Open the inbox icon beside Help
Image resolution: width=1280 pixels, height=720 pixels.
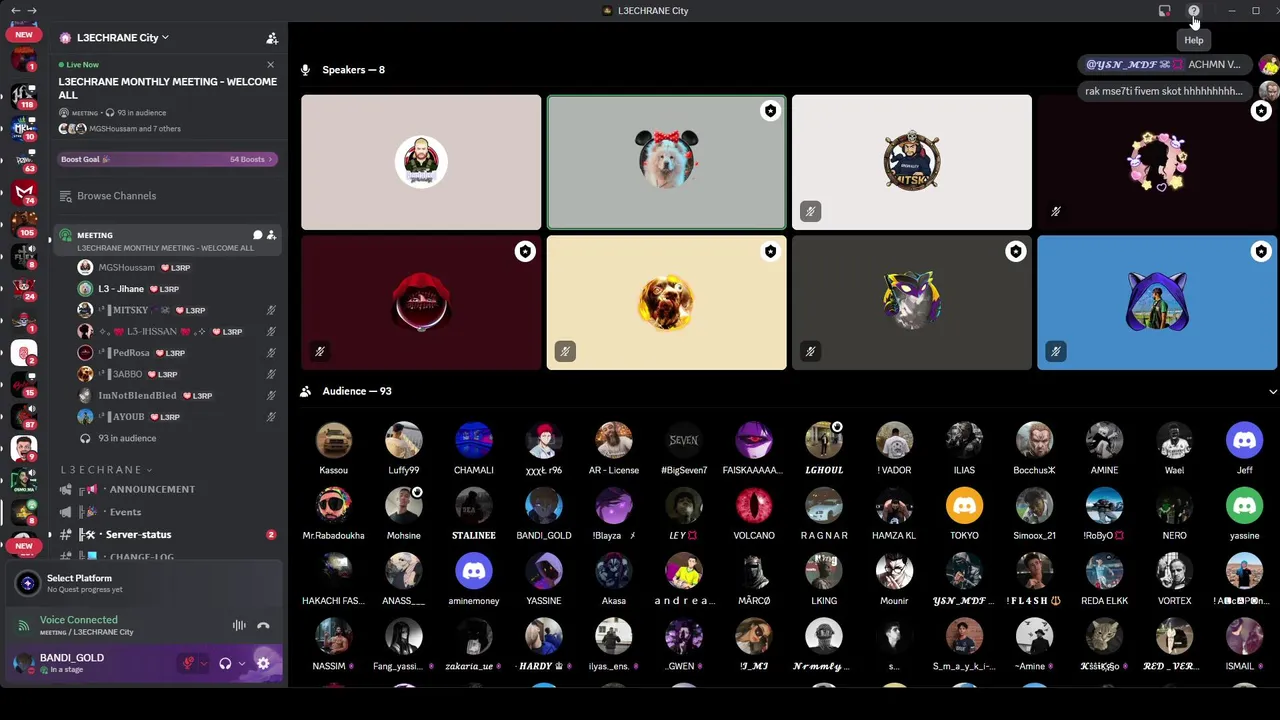[1165, 11]
